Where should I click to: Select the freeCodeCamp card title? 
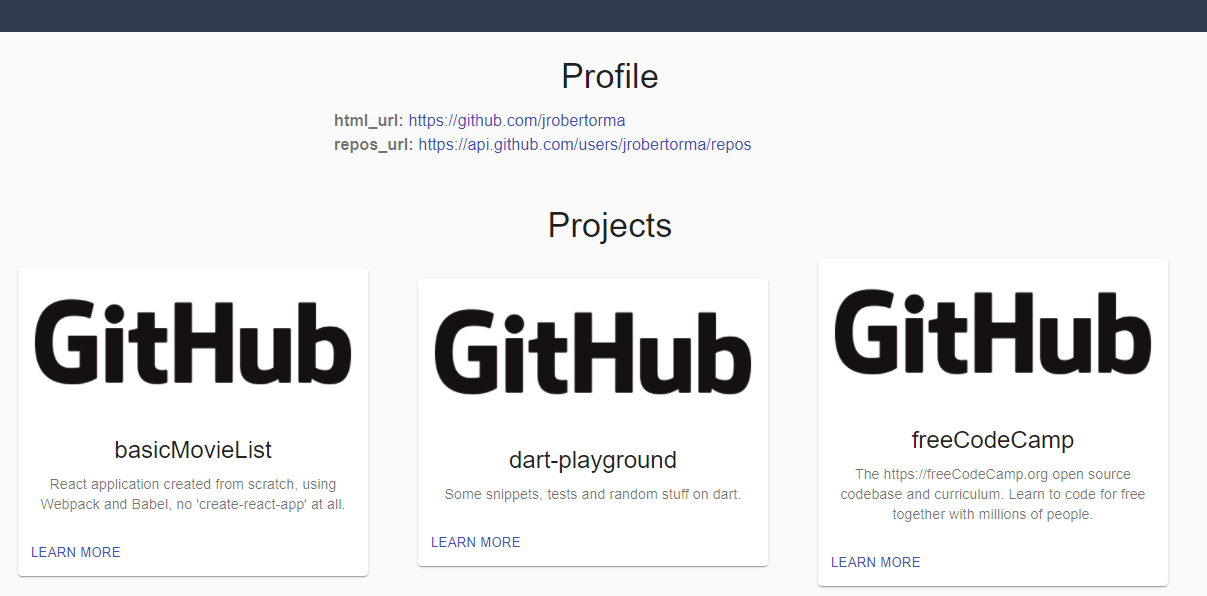coord(993,439)
